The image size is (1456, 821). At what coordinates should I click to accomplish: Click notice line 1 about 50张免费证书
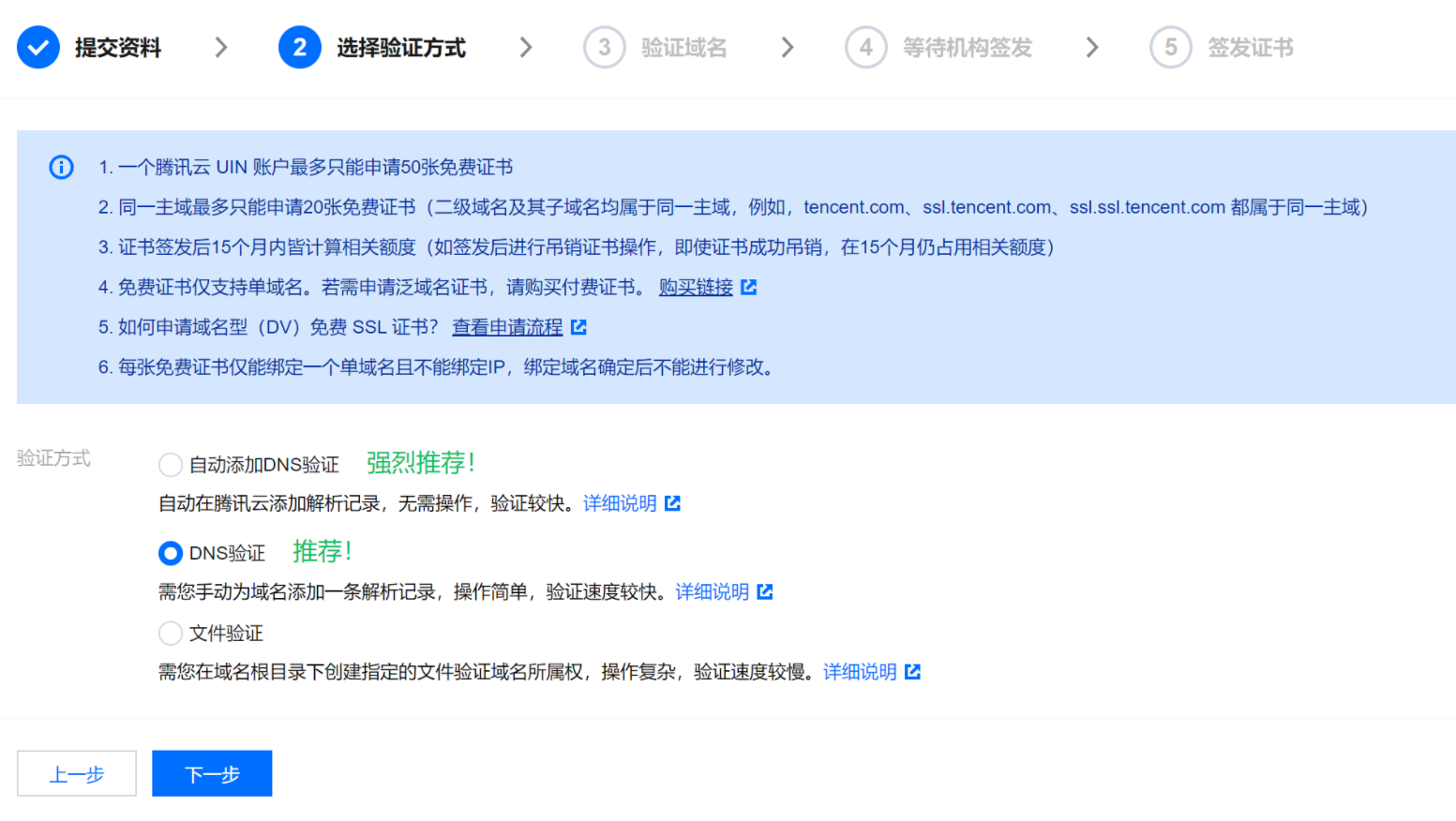pos(306,168)
